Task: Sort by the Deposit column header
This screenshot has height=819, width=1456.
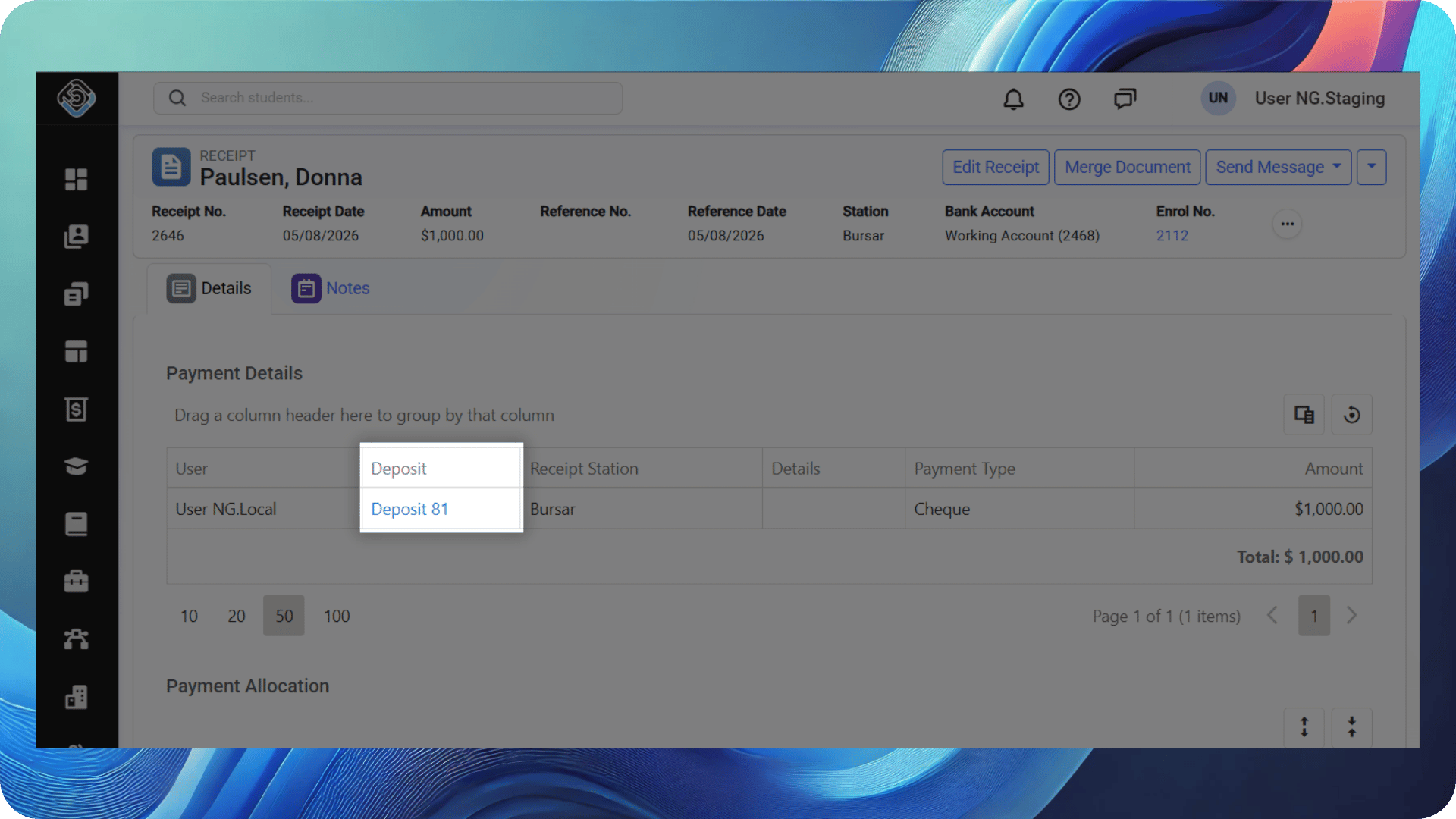Action: pos(441,469)
